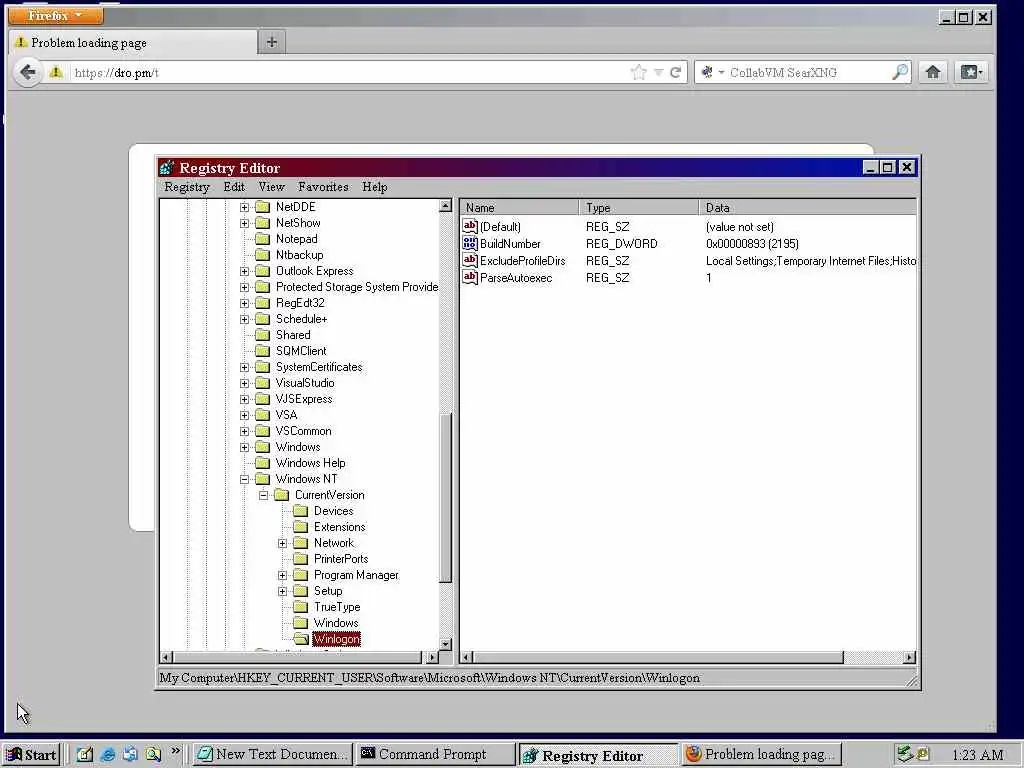This screenshot has height=768, width=1024.
Task: Select the Windows Help folder icon
Action: [263, 463]
